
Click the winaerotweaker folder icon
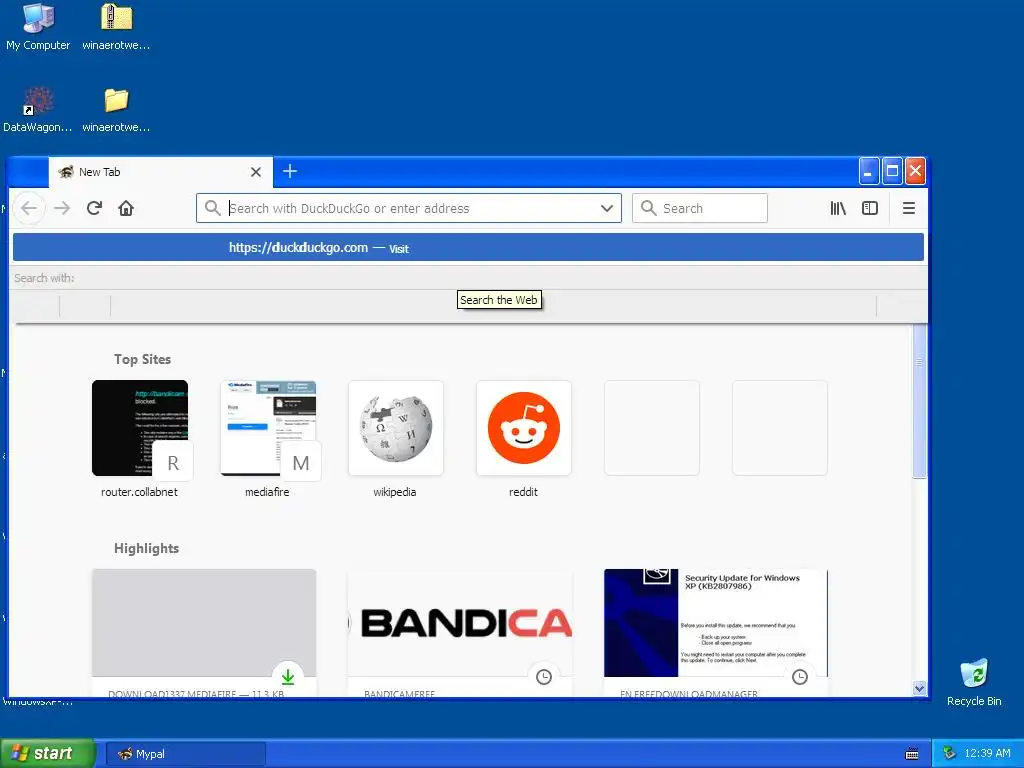[x=116, y=110]
